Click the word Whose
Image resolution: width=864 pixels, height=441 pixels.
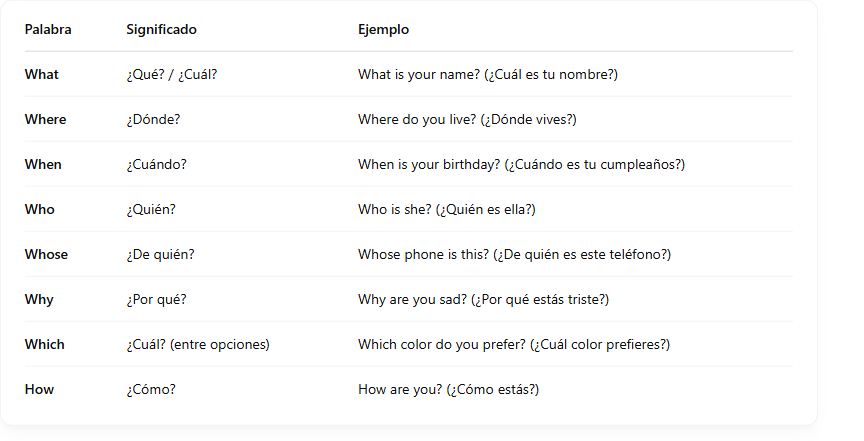click(x=46, y=255)
